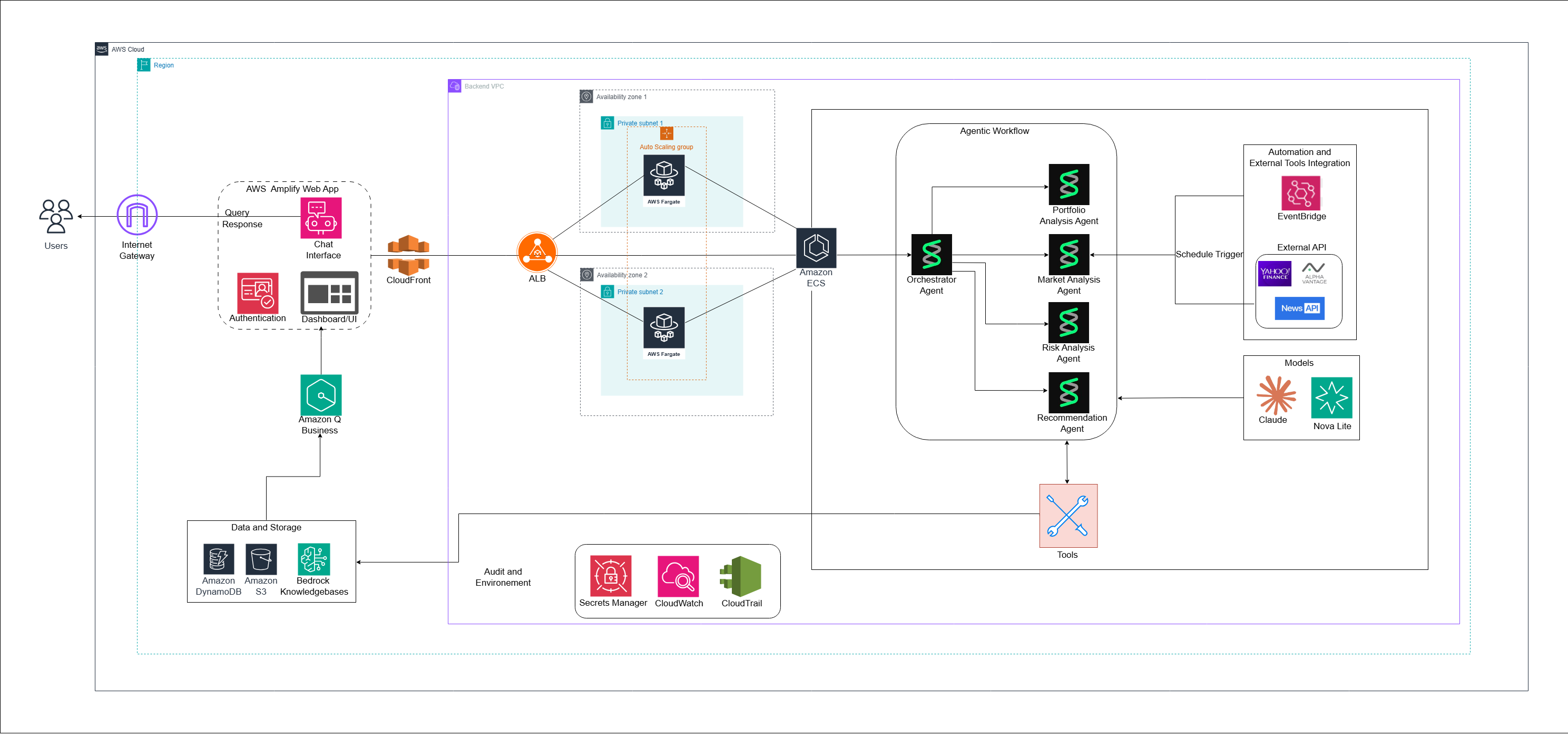Select the CloudTrail icon
The width and height of the screenshot is (1568, 736).
[741, 576]
